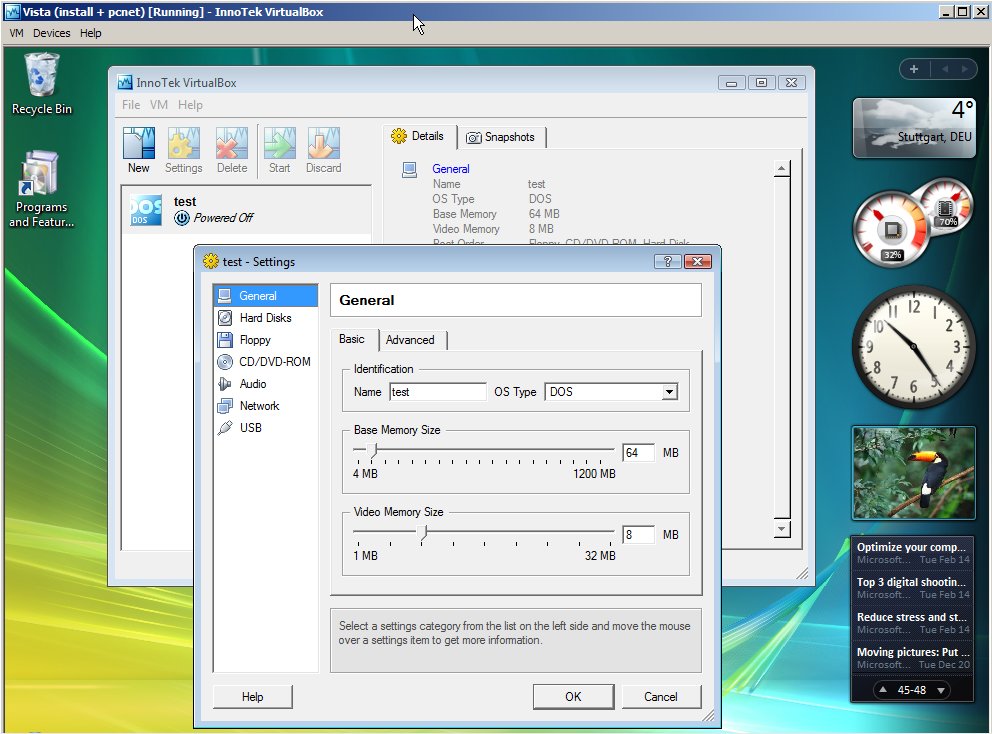Viewport: 992px width, 734px height.
Task: Click the Name text field
Action: click(438, 392)
